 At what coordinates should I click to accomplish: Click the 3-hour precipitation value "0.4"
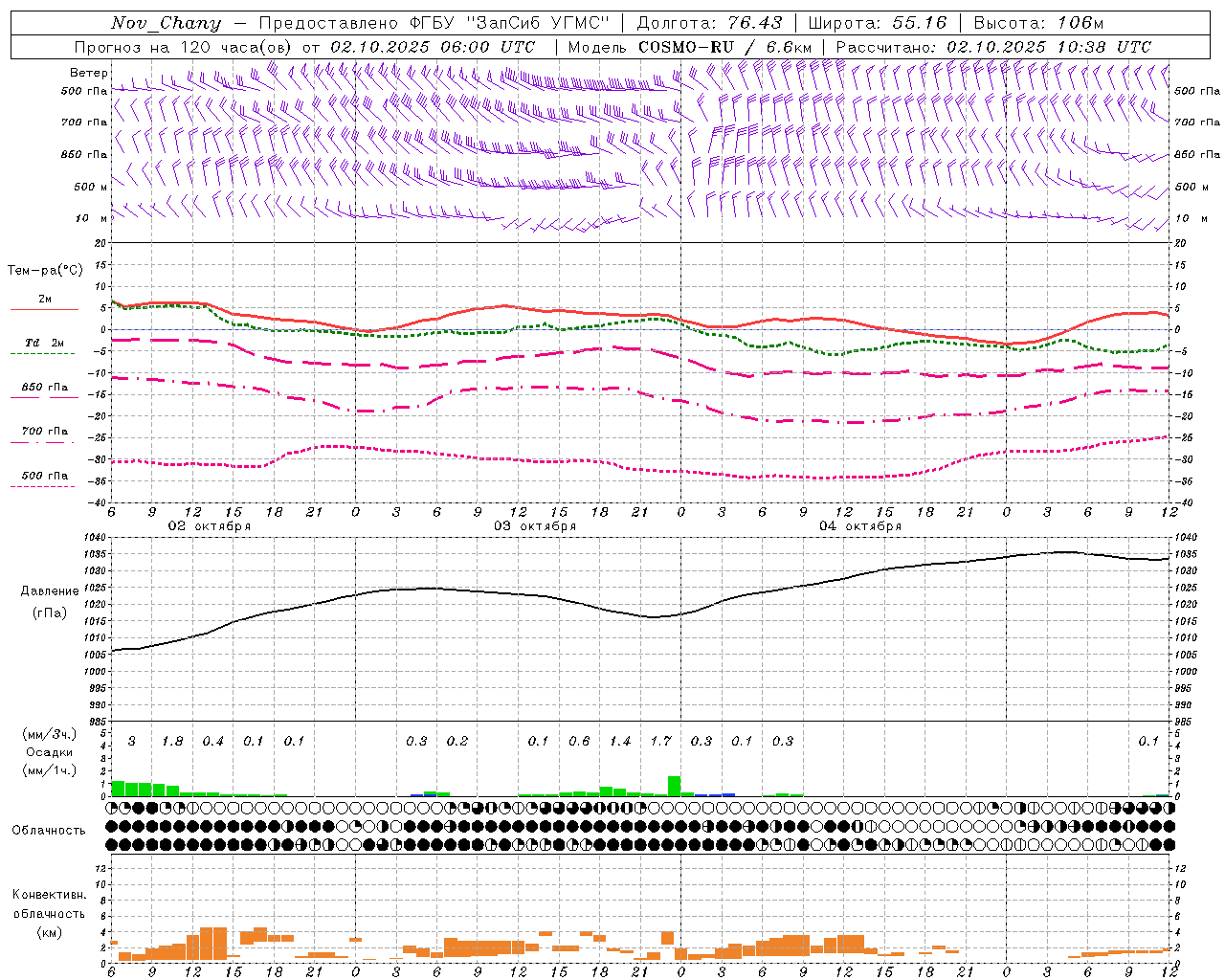[x=212, y=742]
